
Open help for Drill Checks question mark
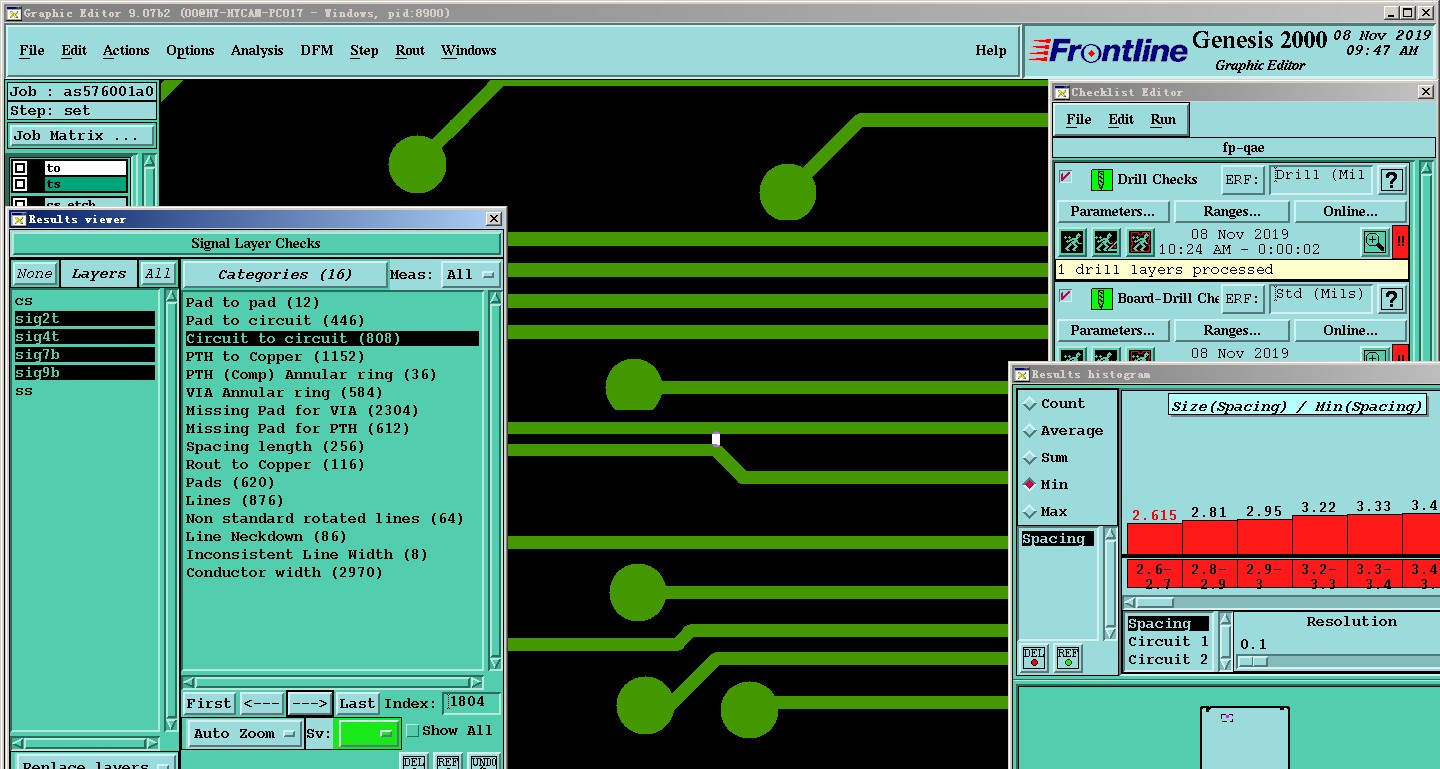[1391, 180]
